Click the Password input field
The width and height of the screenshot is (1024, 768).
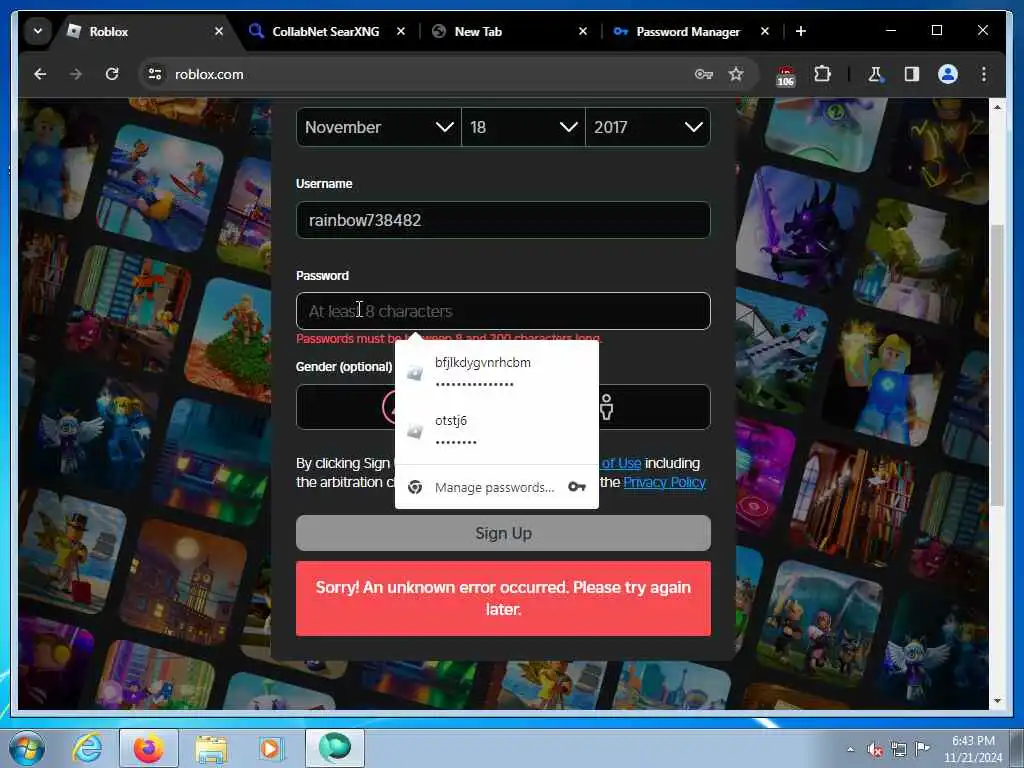pyautogui.click(x=503, y=311)
